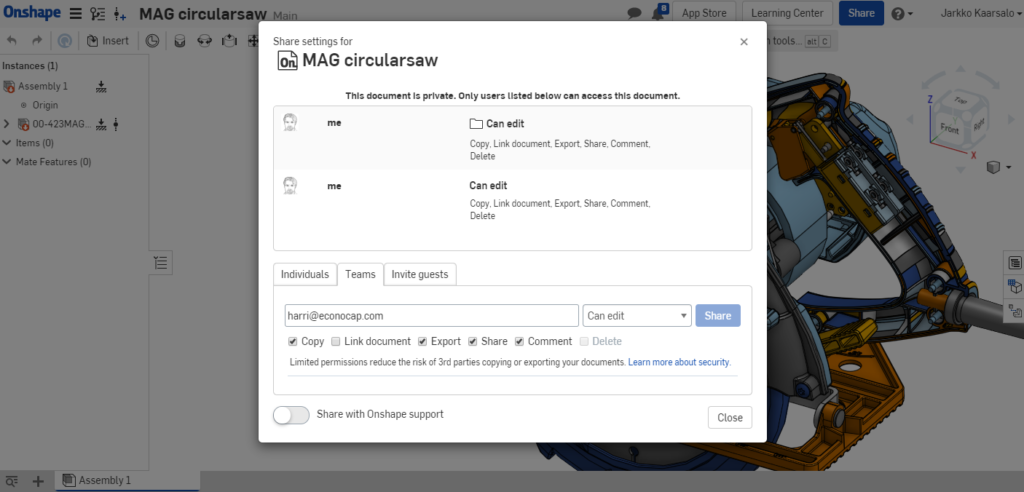Image resolution: width=1024 pixels, height=492 pixels.
Task: Switch to the Teams tab
Action: coord(360,274)
